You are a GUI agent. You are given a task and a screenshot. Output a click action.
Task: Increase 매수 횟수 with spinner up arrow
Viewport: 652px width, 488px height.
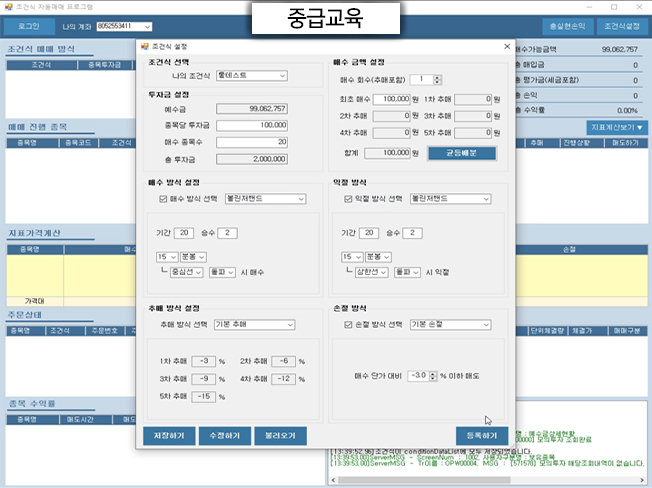pyautogui.click(x=437, y=77)
